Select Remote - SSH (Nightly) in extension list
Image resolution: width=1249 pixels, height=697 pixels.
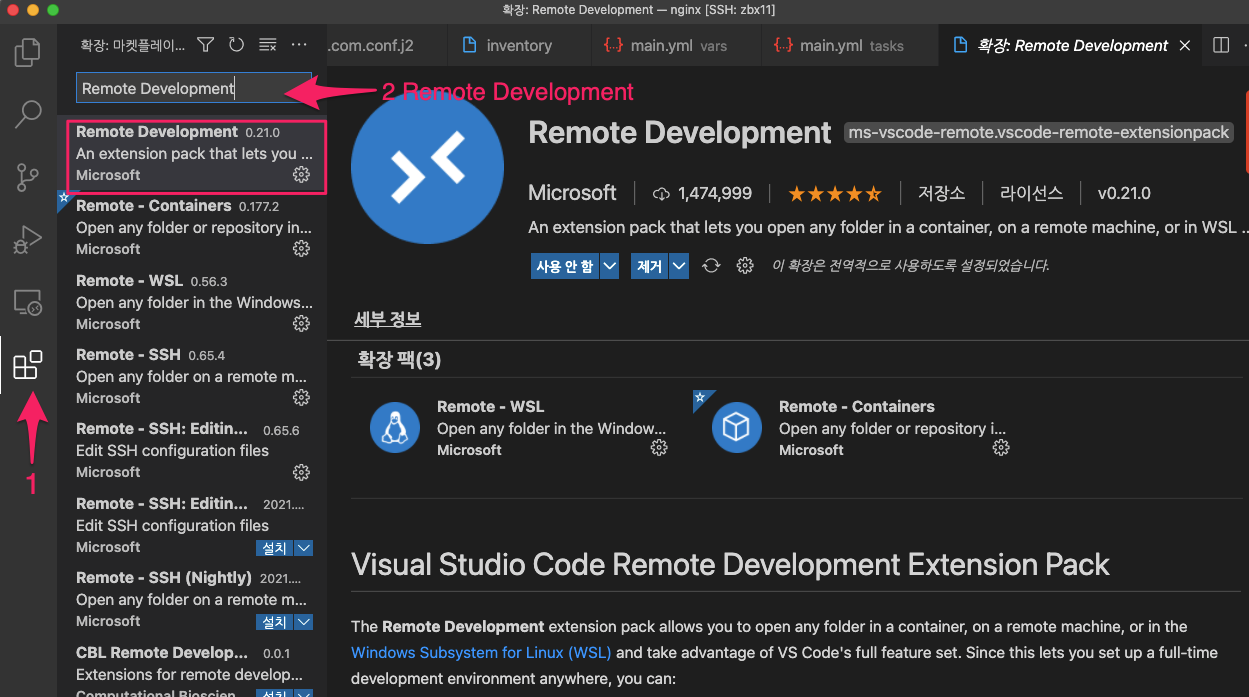click(194, 599)
